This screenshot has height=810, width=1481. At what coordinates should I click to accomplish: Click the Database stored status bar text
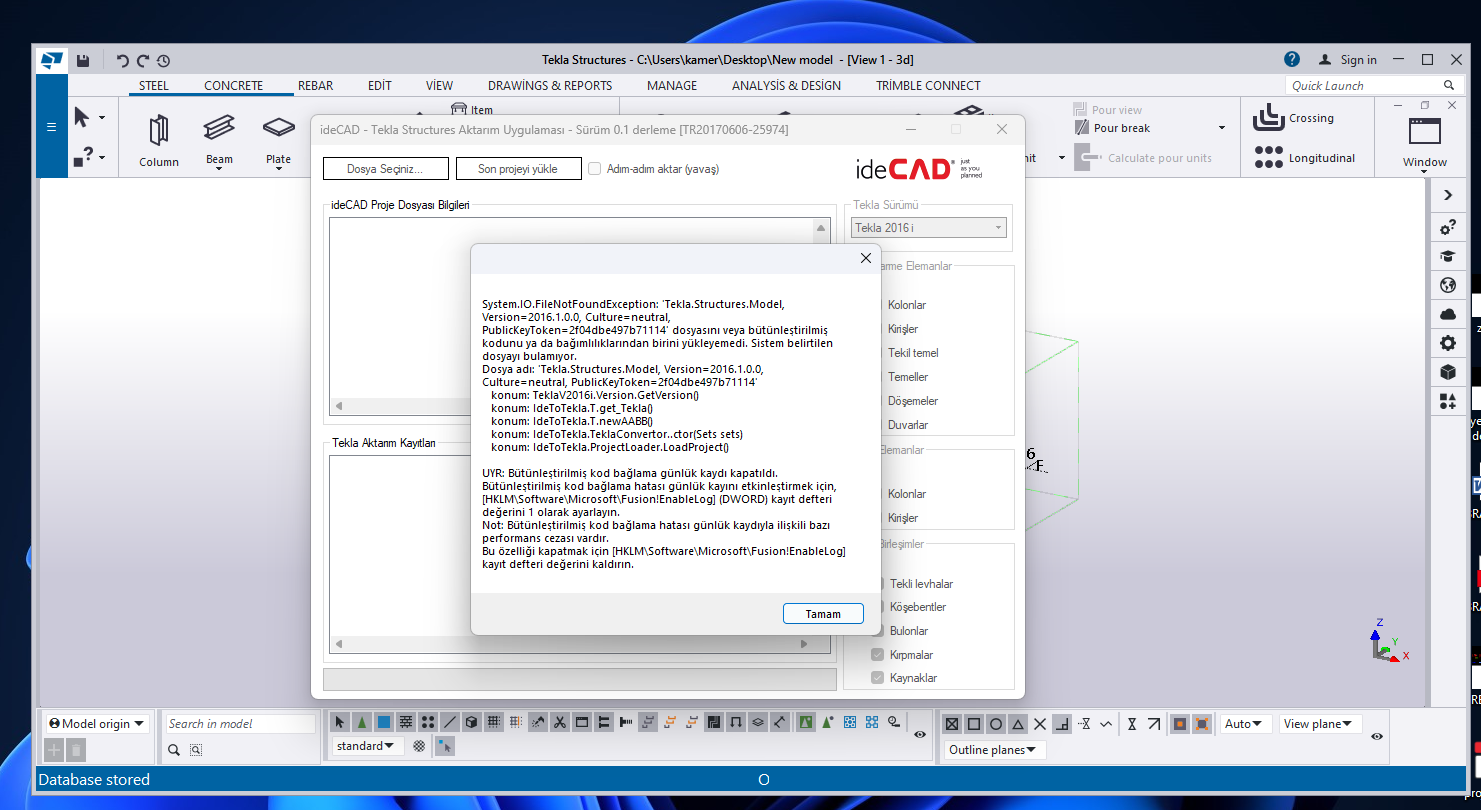pyautogui.click(x=94, y=780)
